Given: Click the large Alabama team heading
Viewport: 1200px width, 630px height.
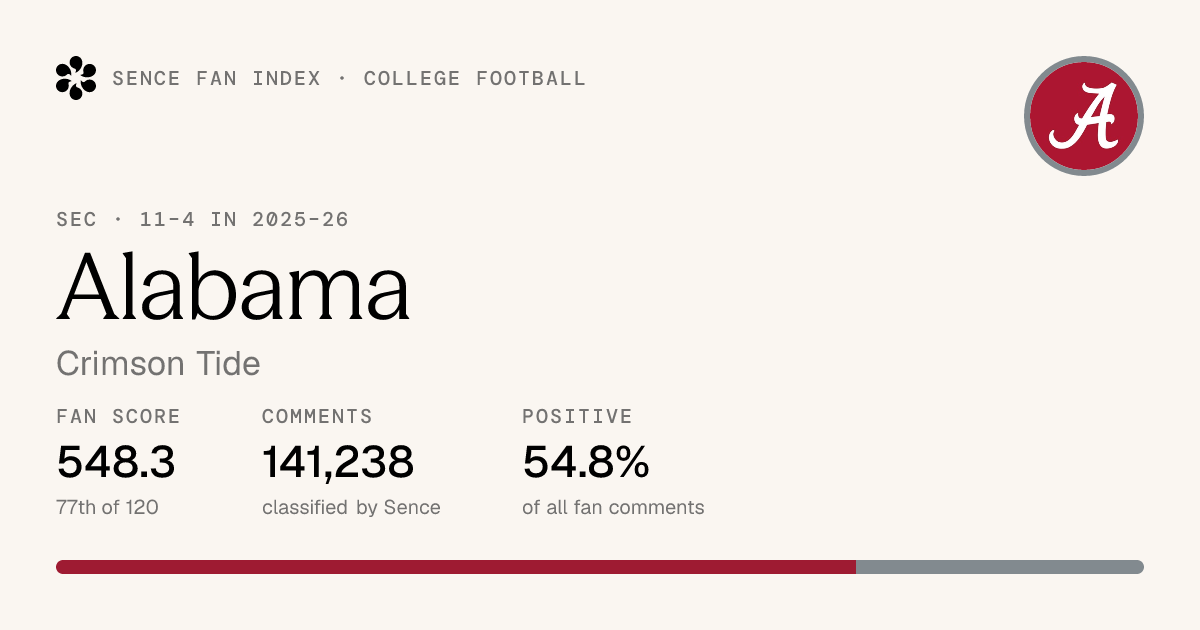Looking at the screenshot, I should (x=234, y=285).
